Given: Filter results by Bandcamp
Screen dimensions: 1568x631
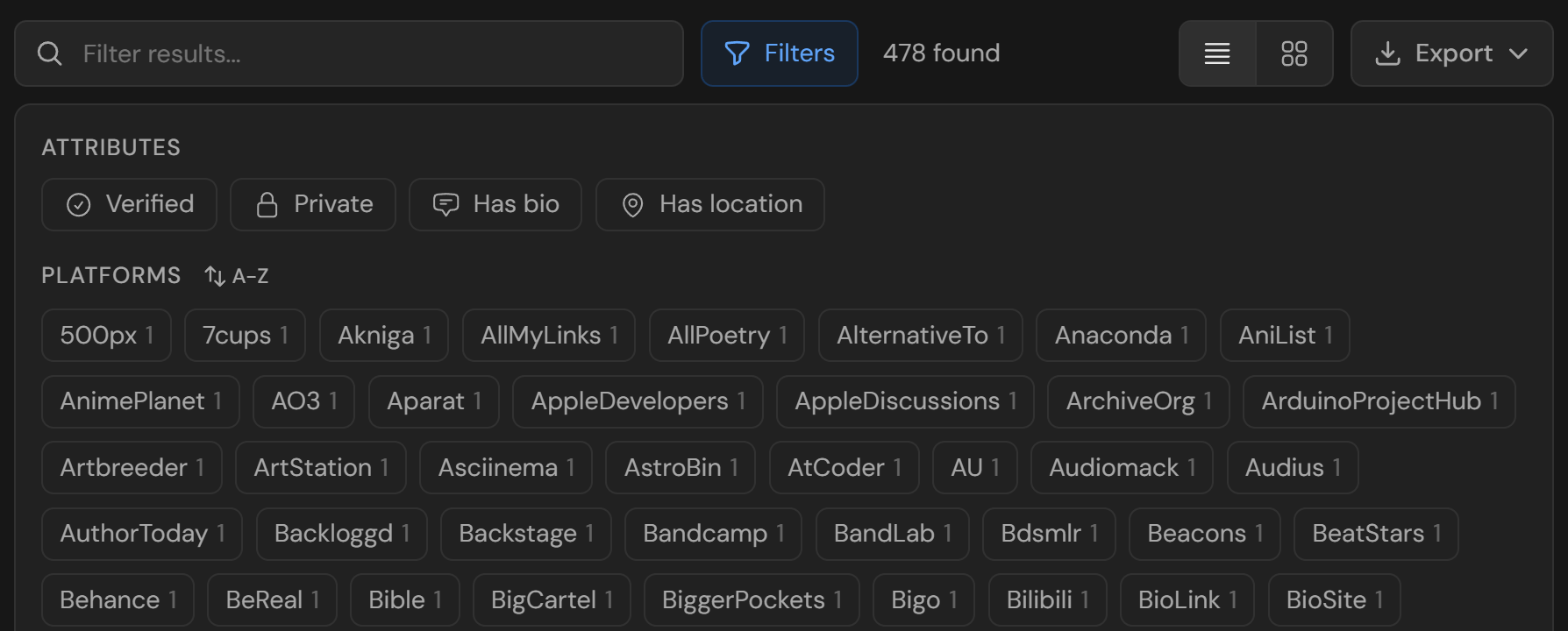Looking at the screenshot, I should tap(713, 534).
